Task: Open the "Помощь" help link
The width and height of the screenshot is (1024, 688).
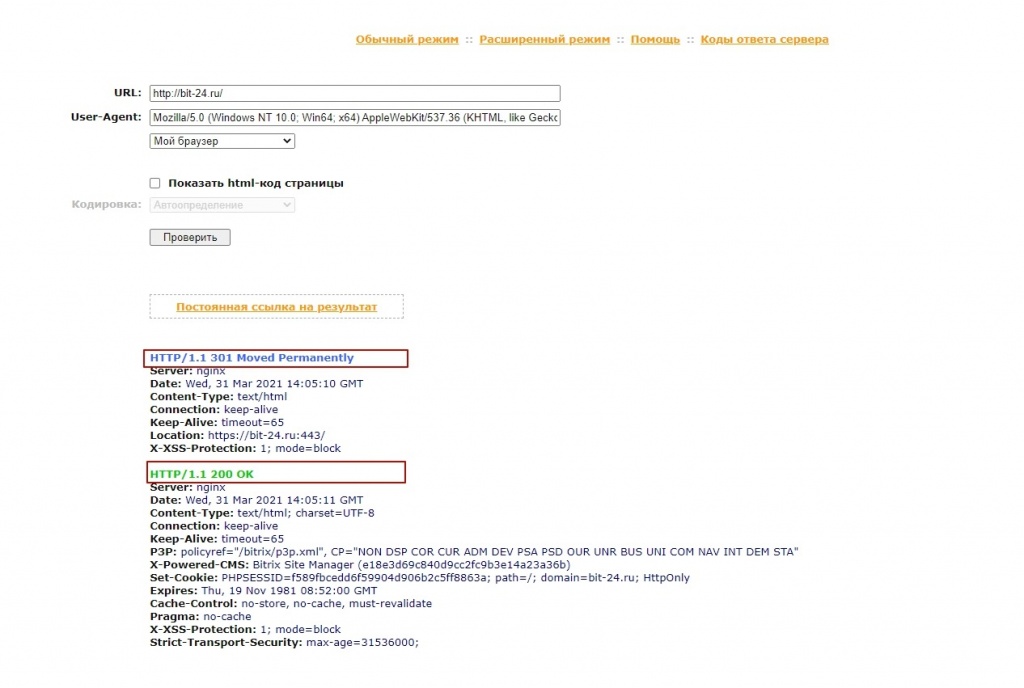Action: click(655, 40)
